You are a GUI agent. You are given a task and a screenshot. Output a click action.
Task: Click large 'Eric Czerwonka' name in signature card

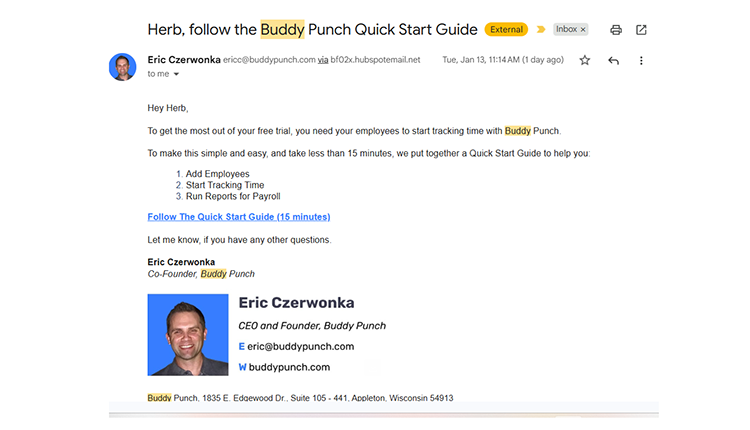click(297, 303)
